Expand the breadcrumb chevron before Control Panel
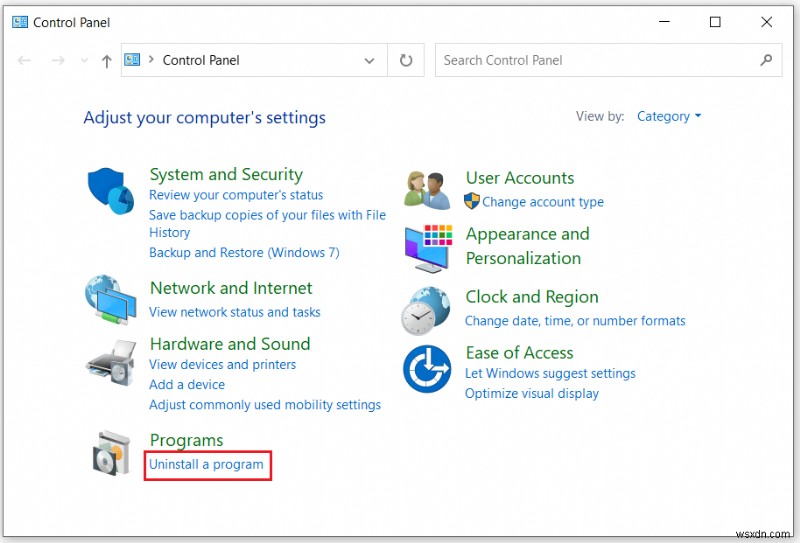Image resolution: width=800 pixels, height=543 pixels. pos(151,60)
